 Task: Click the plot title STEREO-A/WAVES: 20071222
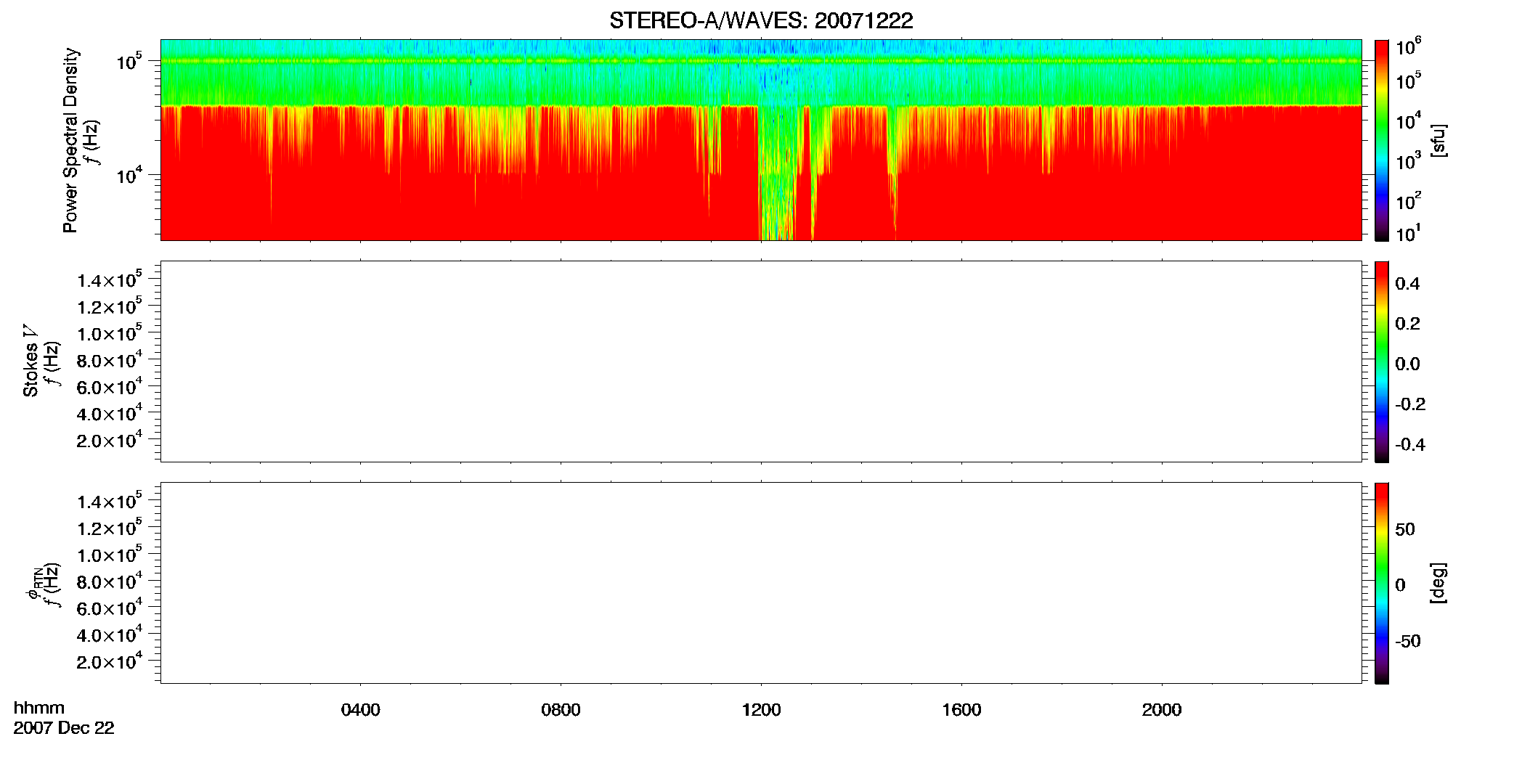pyautogui.click(x=761, y=20)
